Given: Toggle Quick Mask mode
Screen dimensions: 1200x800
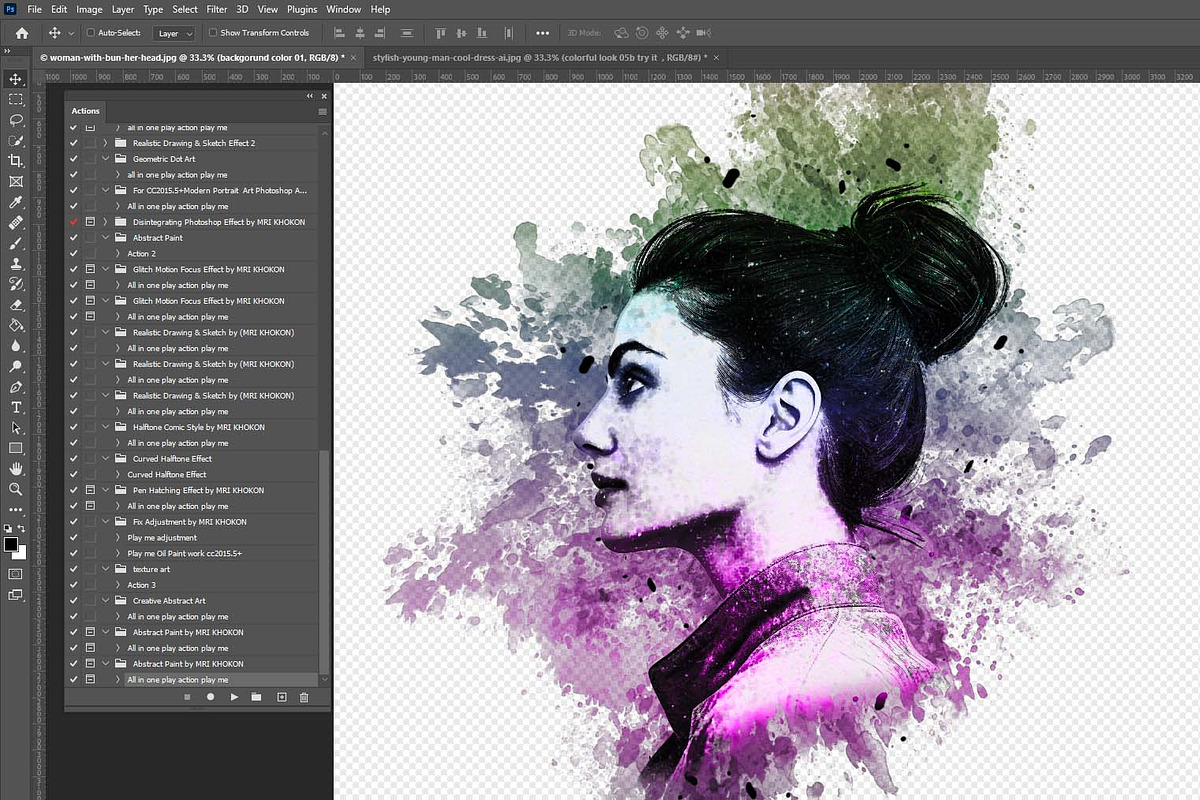Looking at the screenshot, I should coord(16,574).
